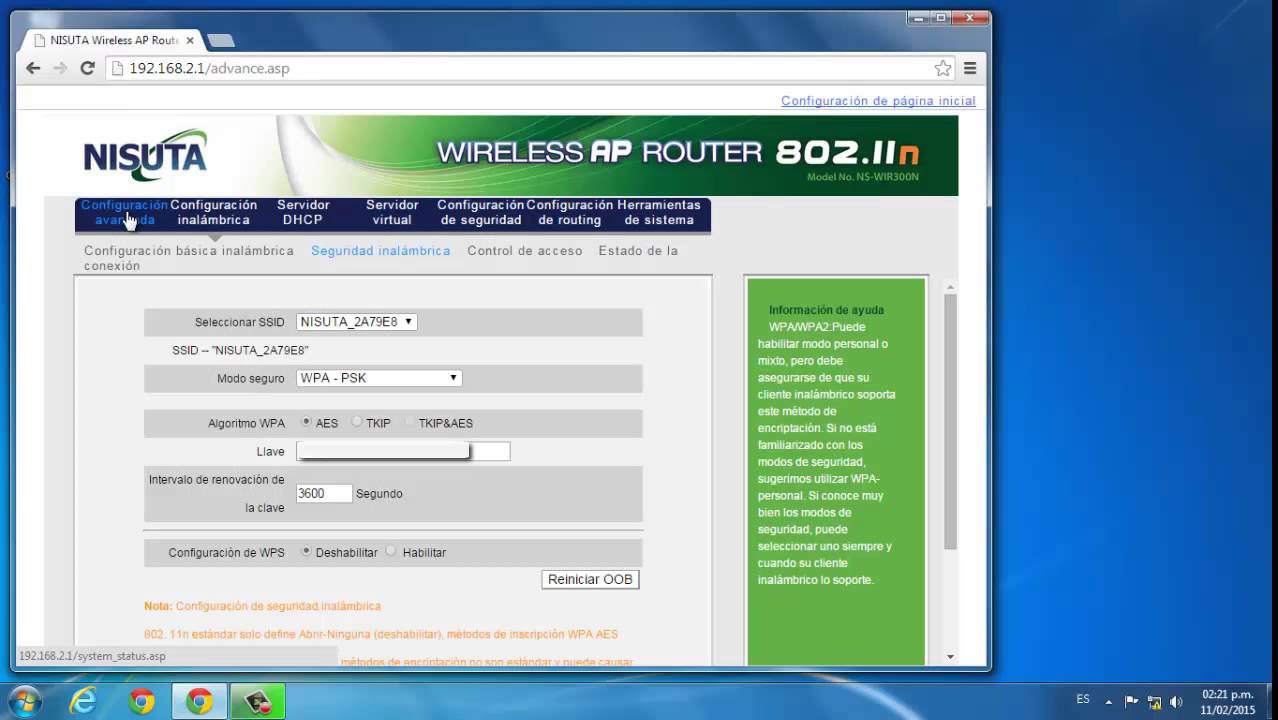Enable WPS with the Habilitar radio

[x=391, y=551]
